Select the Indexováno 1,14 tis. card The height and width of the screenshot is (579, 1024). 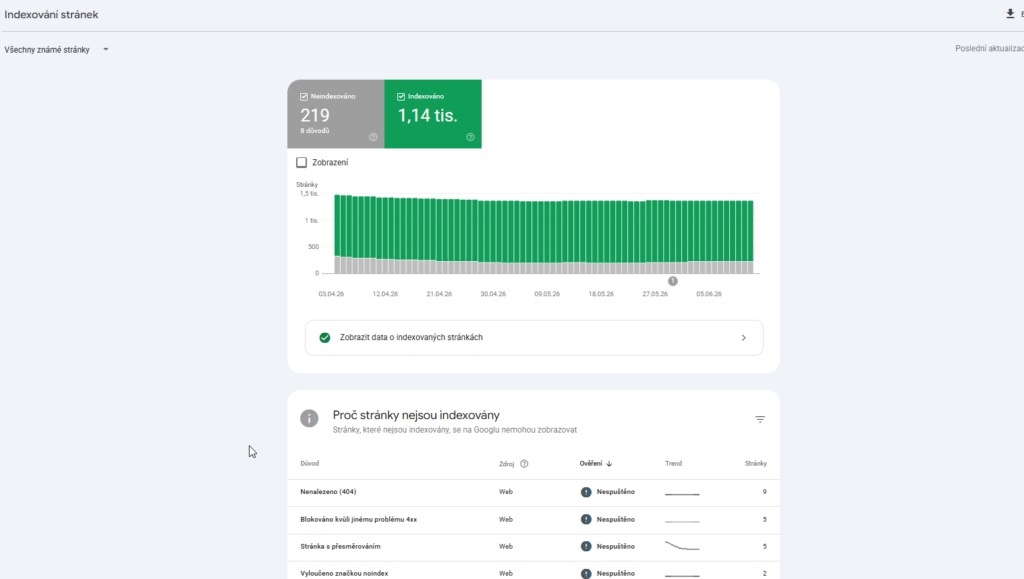point(433,114)
